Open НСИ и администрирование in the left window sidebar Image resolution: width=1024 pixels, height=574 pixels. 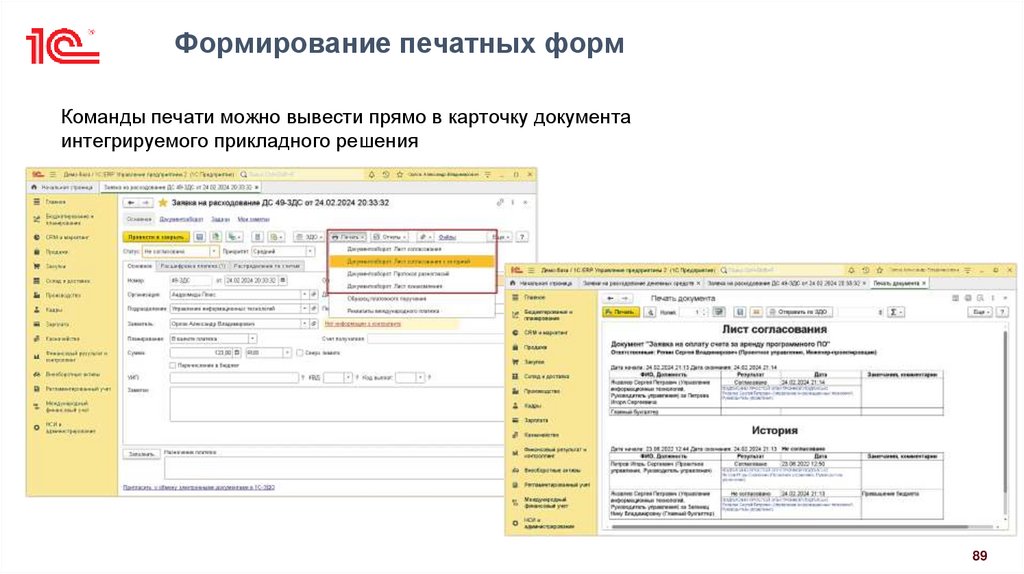point(65,428)
